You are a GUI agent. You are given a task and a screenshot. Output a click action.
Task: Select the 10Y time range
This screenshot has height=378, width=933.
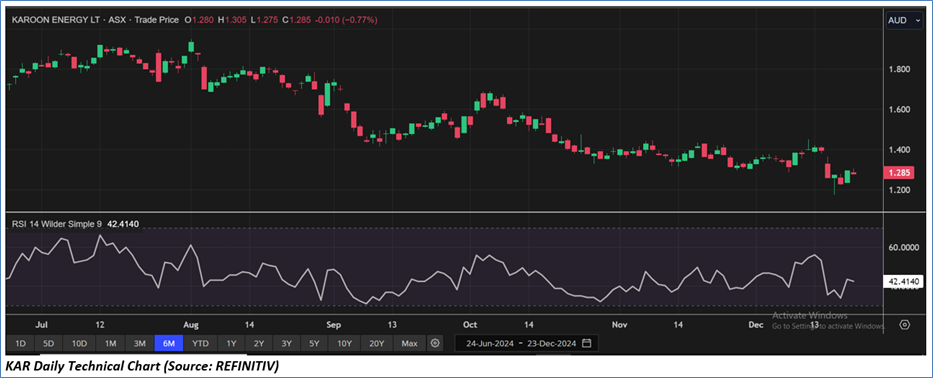tap(345, 343)
